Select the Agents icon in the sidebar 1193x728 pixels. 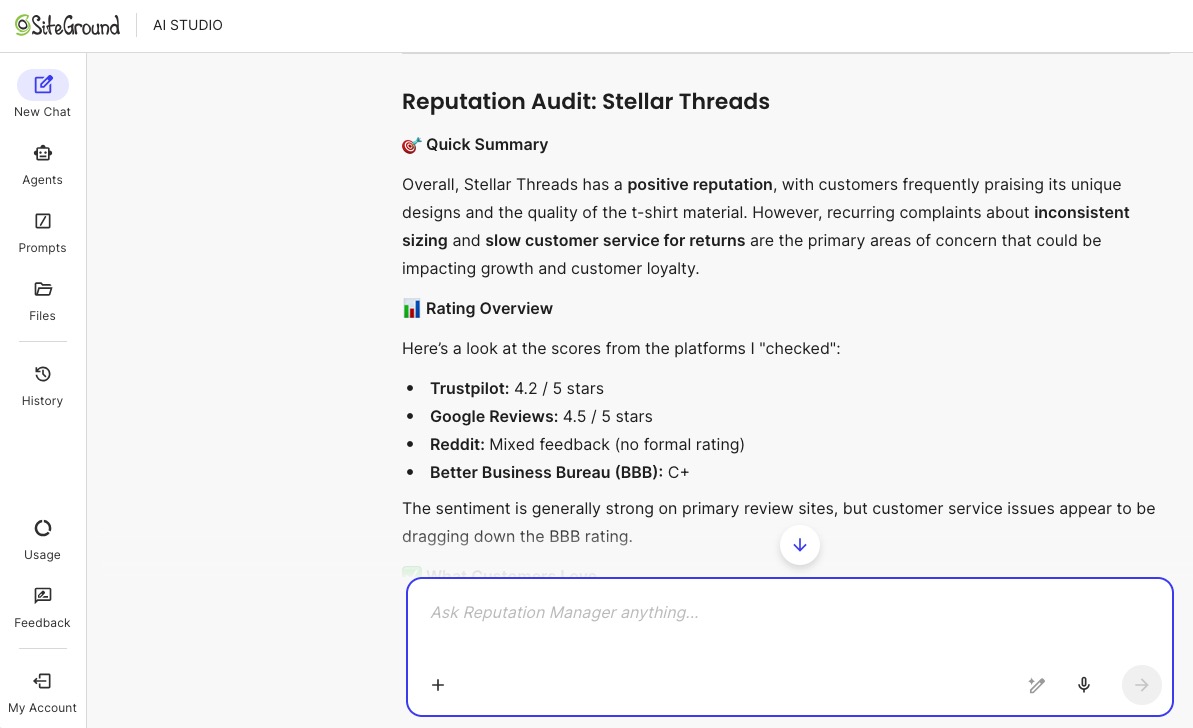42,153
